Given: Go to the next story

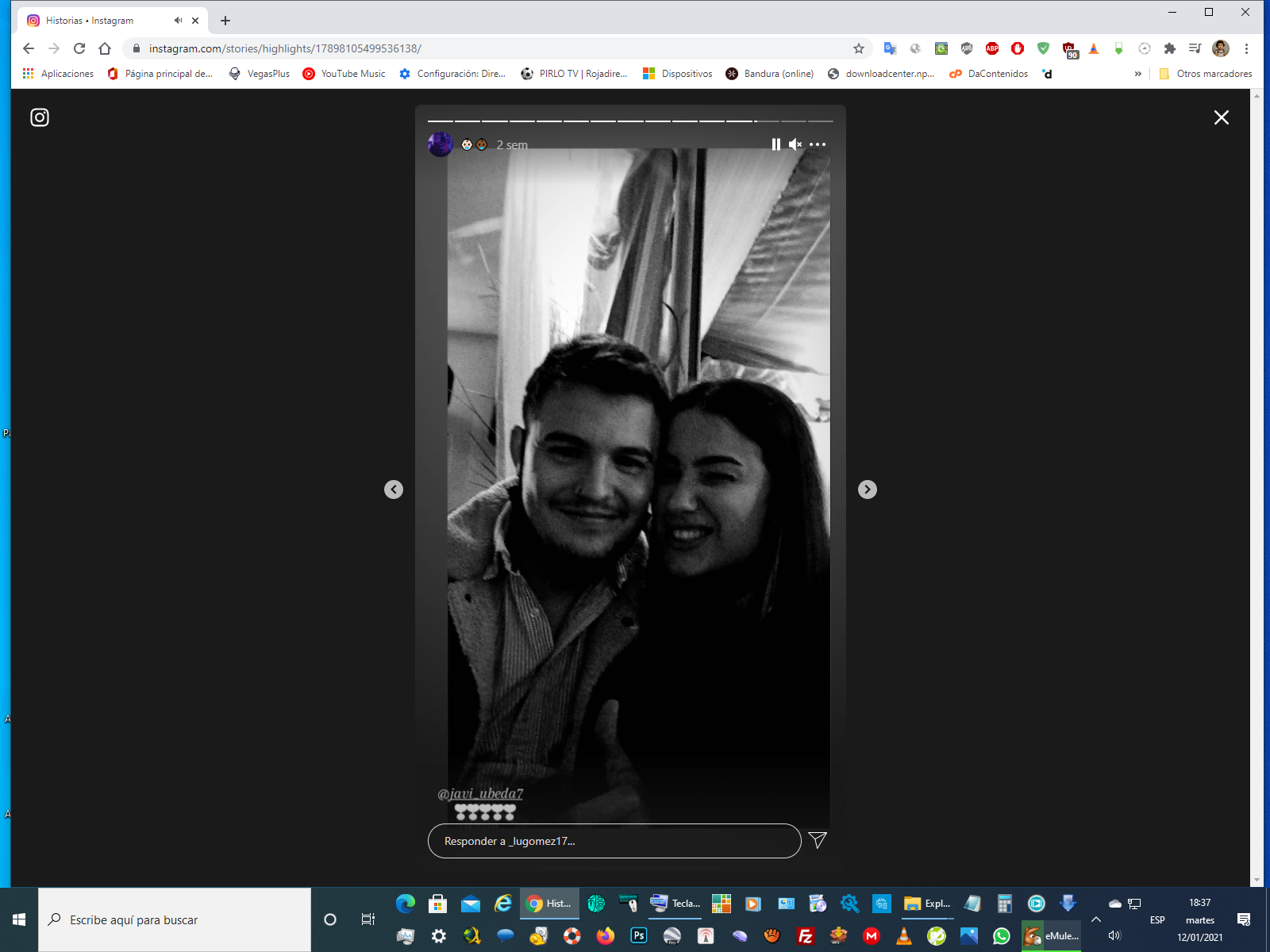Looking at the screenshot, I should pos(867,489).
